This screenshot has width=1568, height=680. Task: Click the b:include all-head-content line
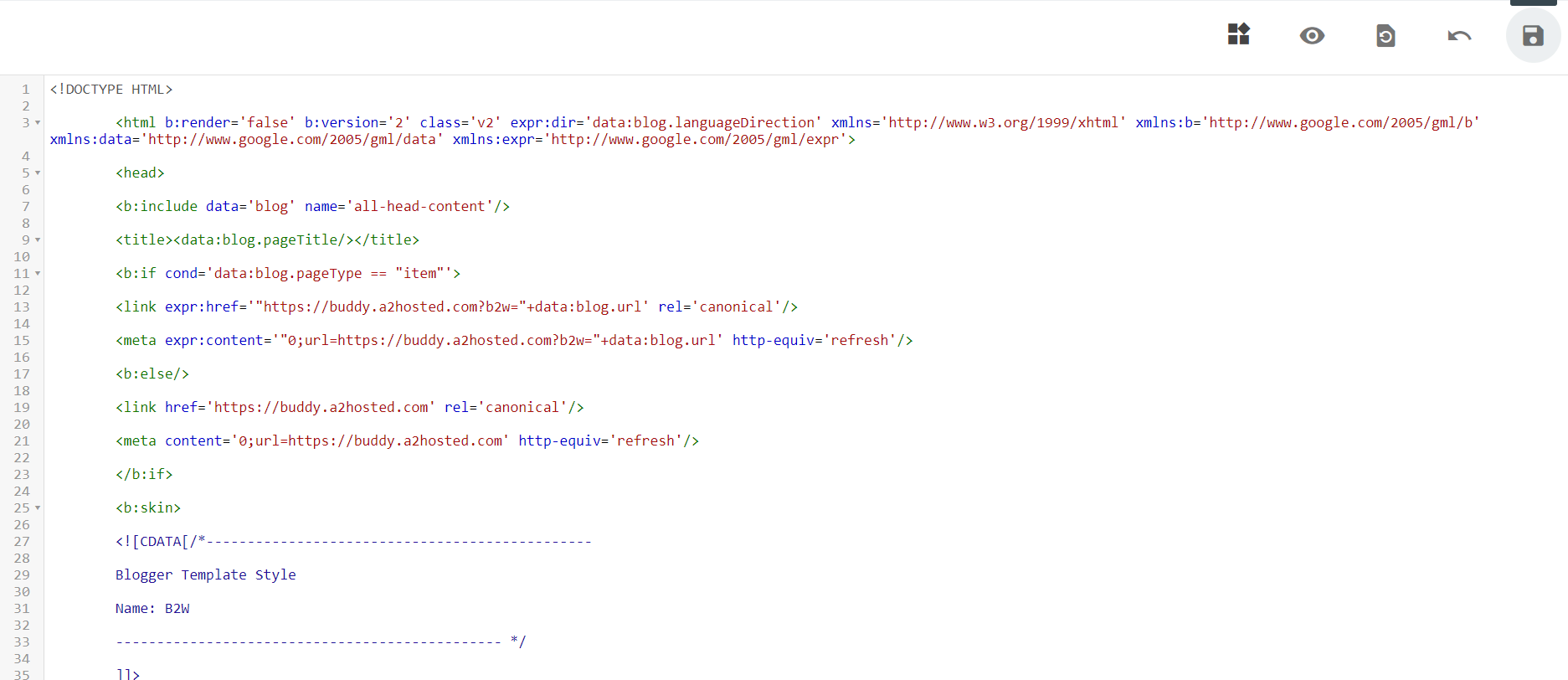point(312,206)
